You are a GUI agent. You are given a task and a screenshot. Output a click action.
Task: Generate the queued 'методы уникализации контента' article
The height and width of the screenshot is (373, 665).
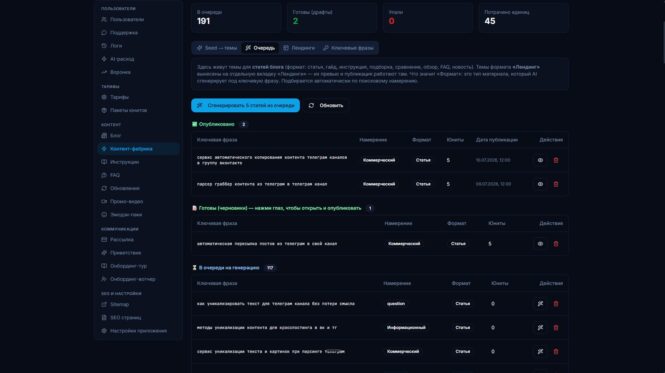click(540, 328)
